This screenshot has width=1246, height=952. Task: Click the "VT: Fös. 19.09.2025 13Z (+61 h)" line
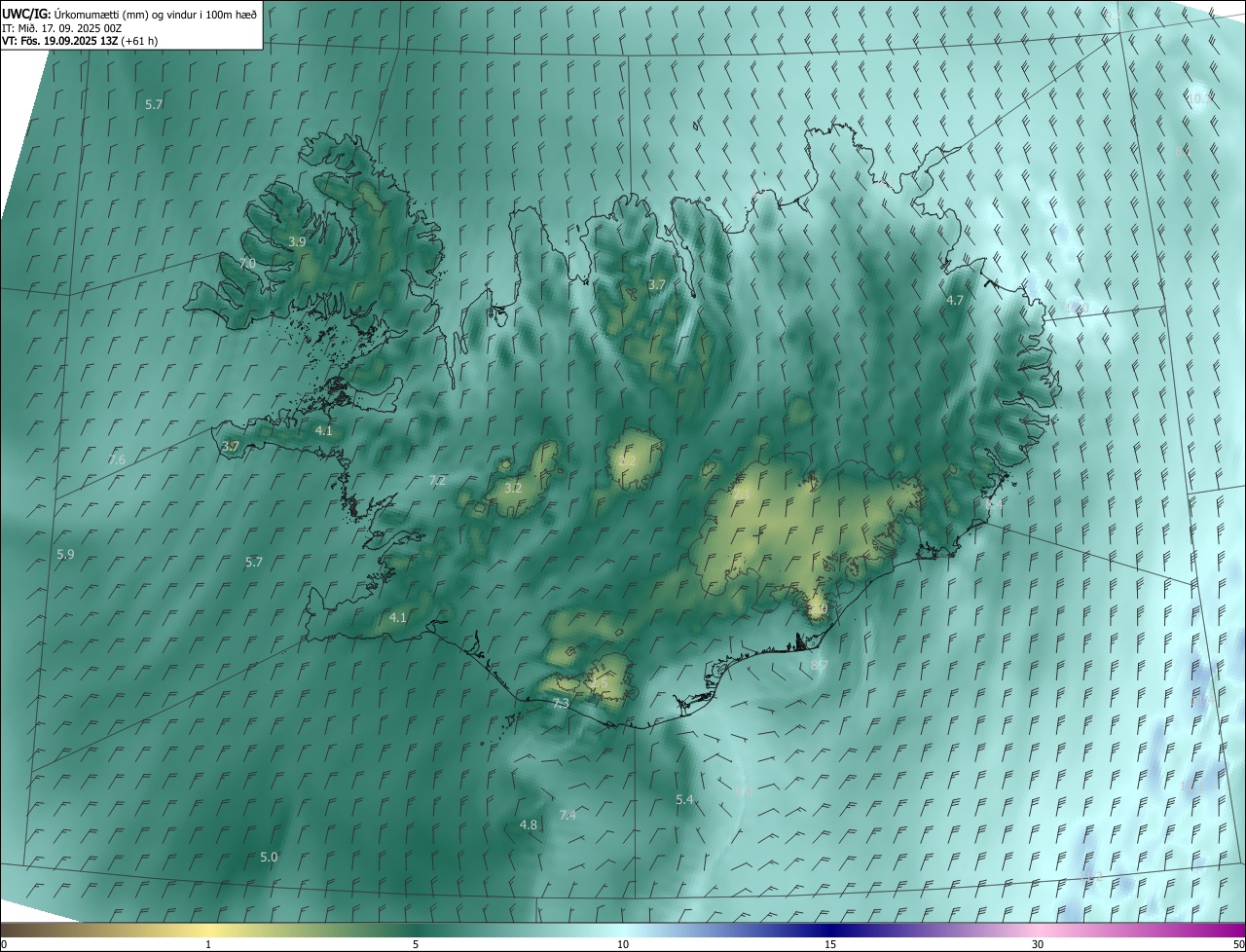click(80, 41)
